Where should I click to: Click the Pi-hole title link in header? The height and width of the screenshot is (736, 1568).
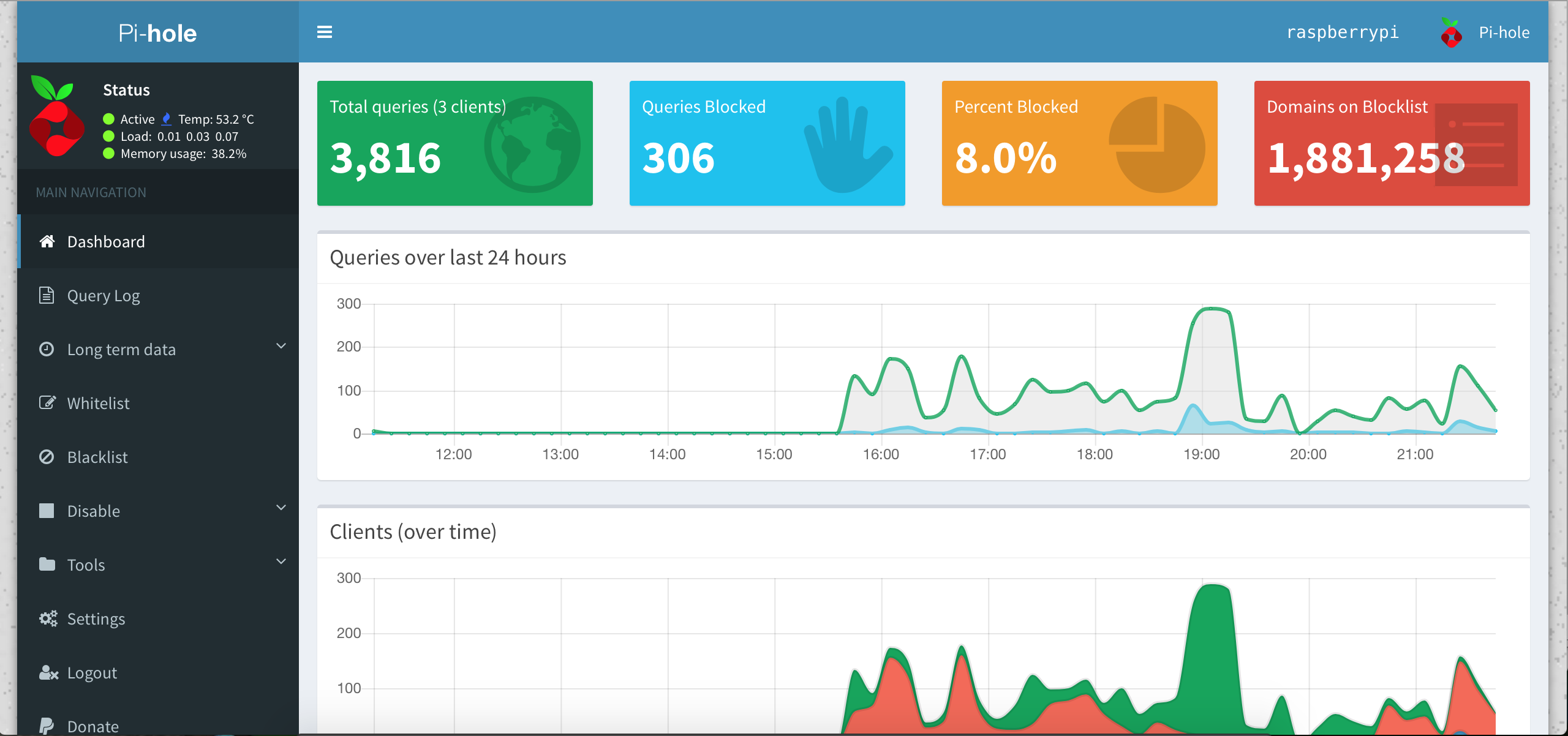coord(157,32)
